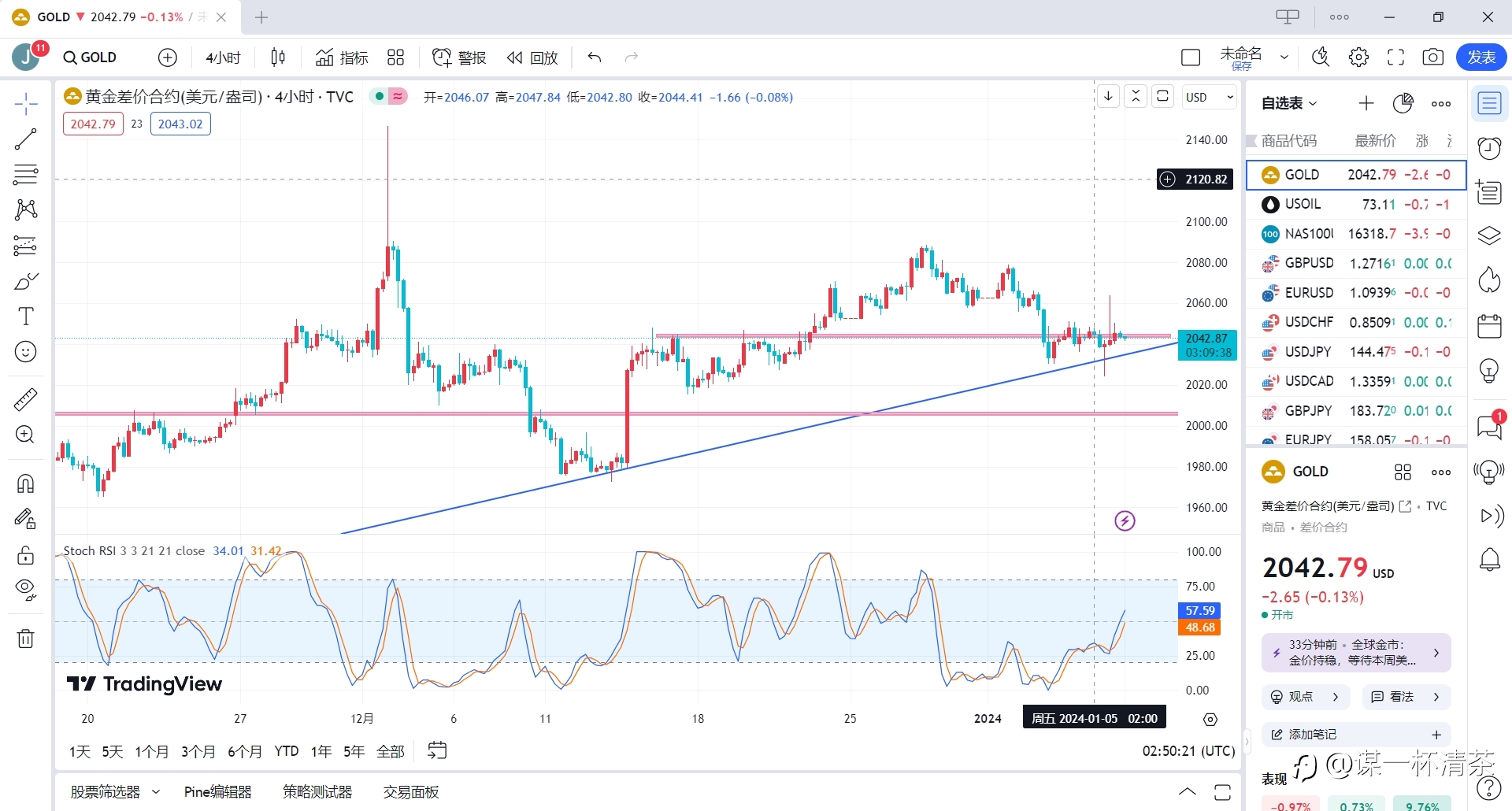Viewport: 1512px width, 811px height.
Task: Switch to the Pine编辑器 tab
Action: (x=218, y=791)
